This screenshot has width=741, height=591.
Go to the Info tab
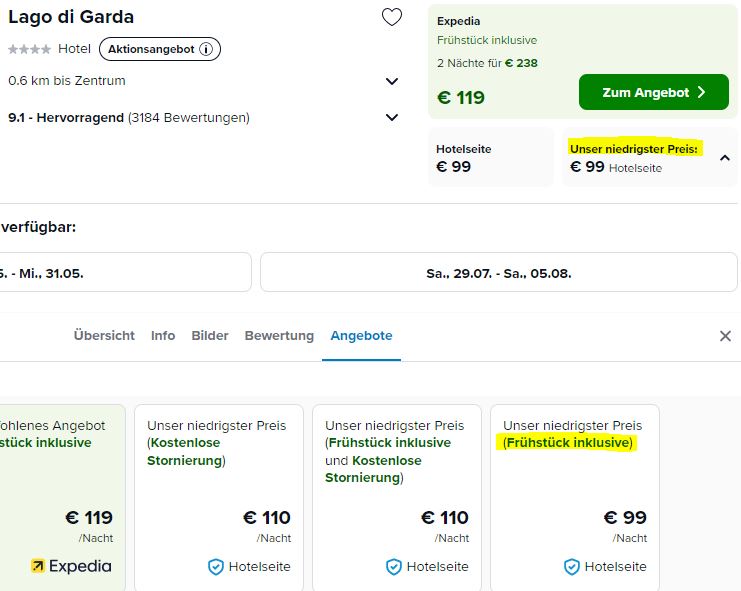163,335
